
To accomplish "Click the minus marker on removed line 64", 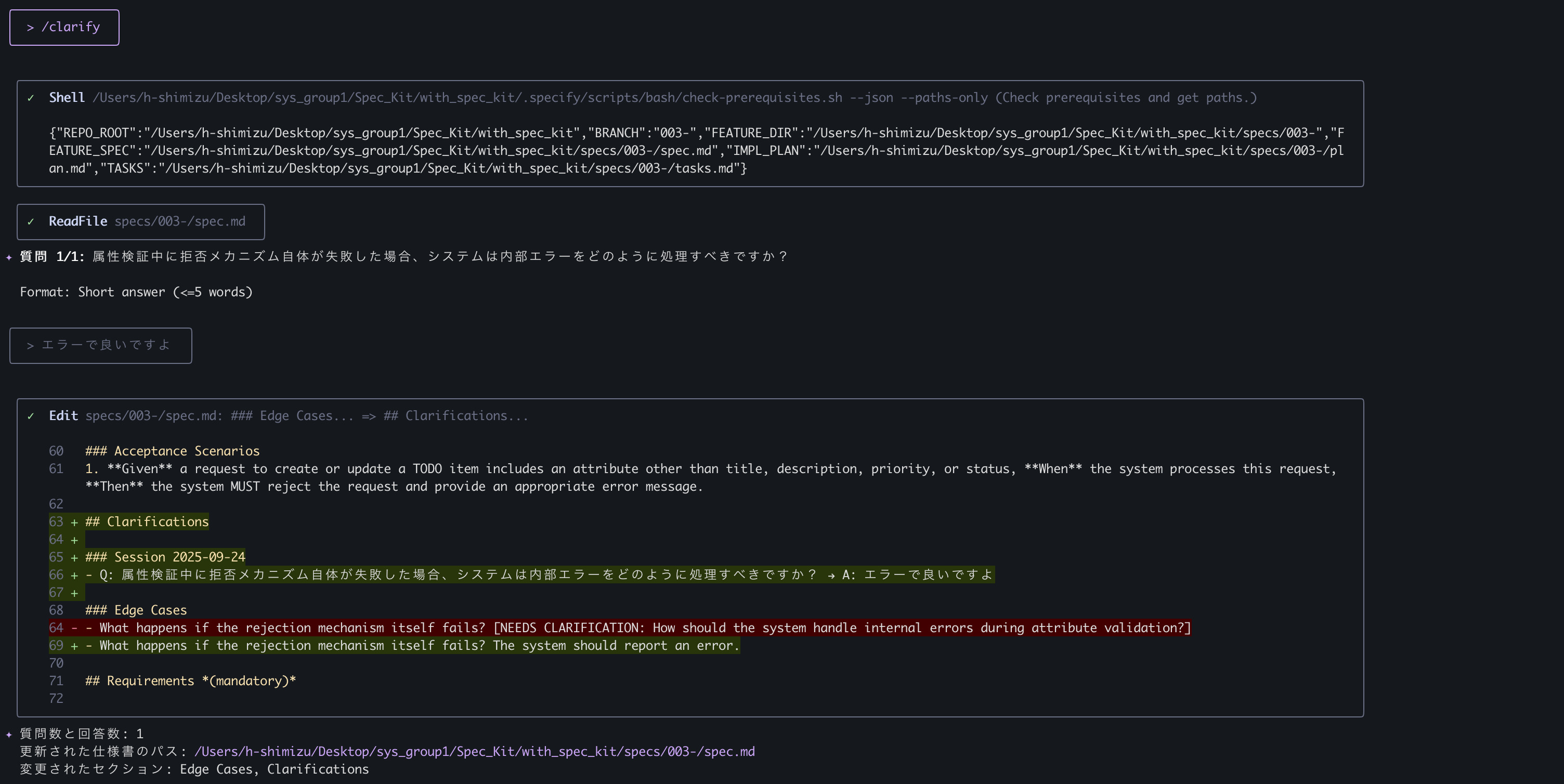I will click(x=74, y=628).
